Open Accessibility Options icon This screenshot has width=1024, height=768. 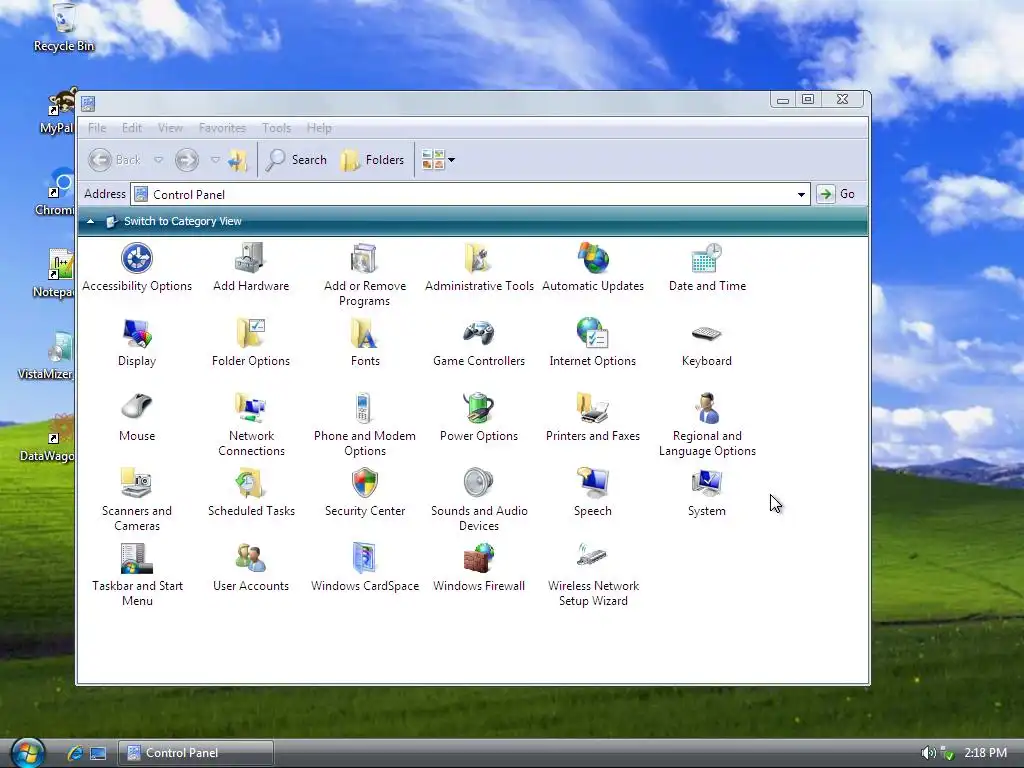click(x=136, y=267)
